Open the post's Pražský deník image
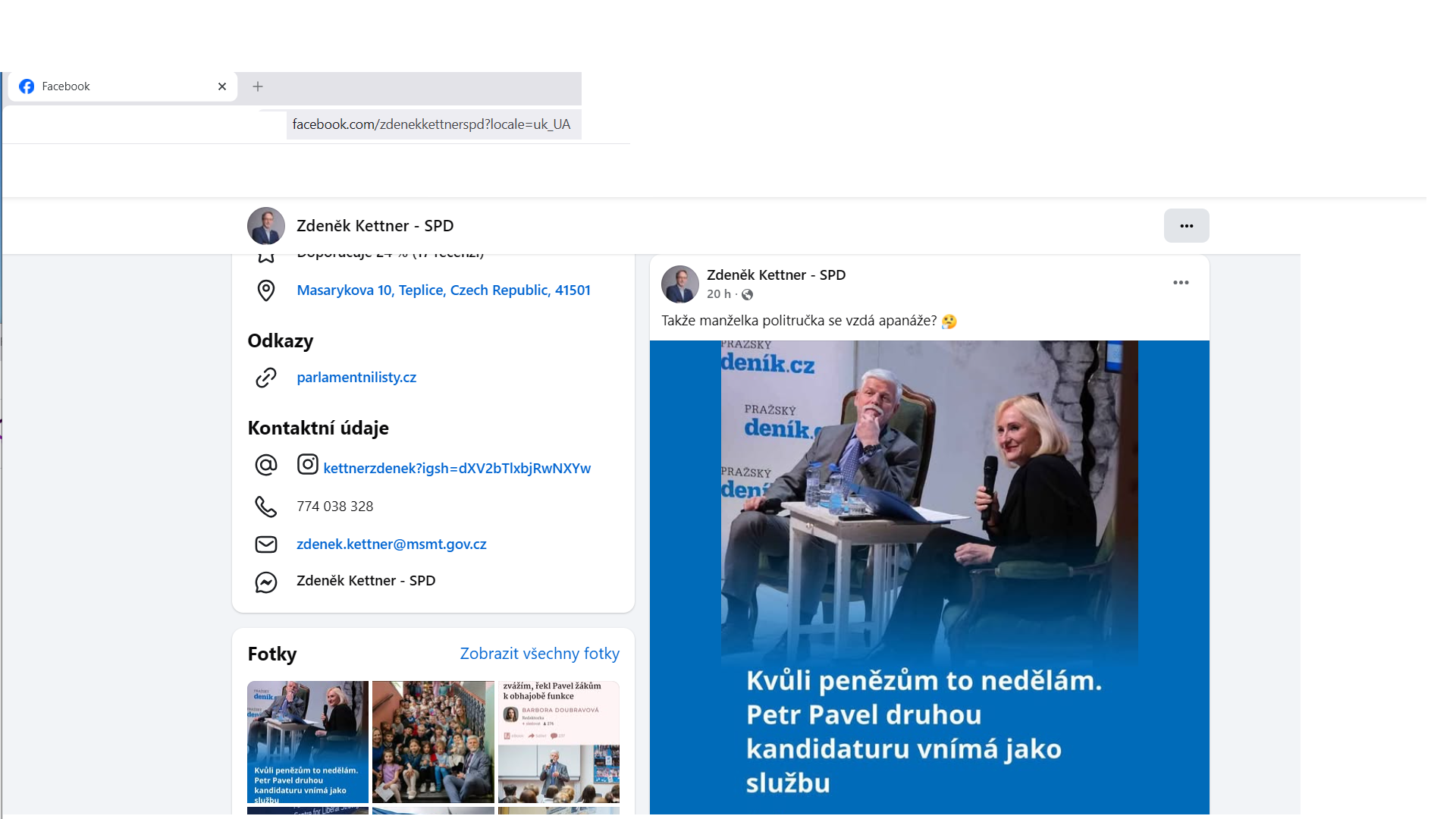Screen dimensions: 1456x819 point(929,576)
